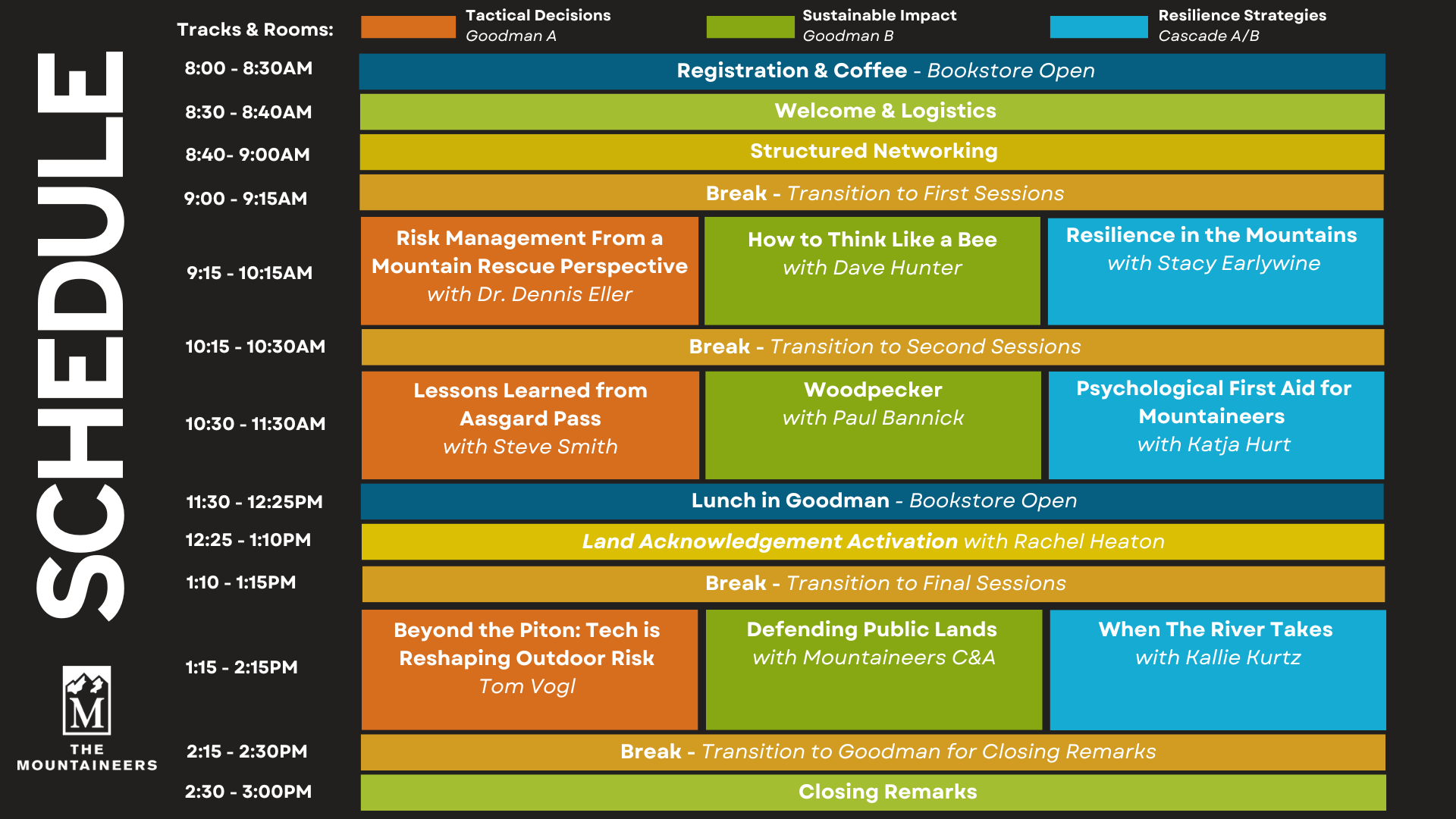
Task: Select Resilience in the Mountains session
Action: click(x=1215, y=271)
